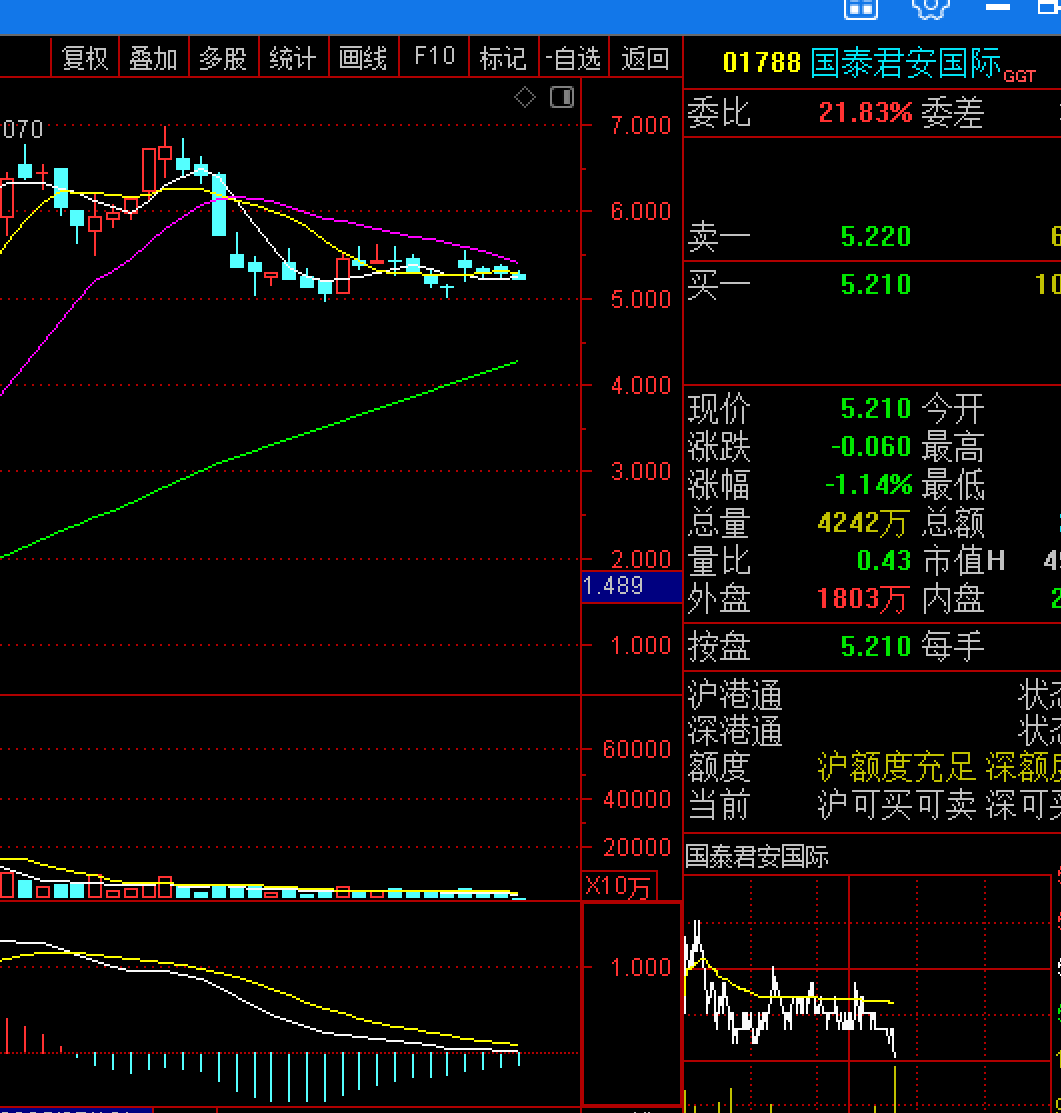The width and height of the screenshot is (1061, 1113).
Task: Click the 沪可买可卖 status text
Action: click(896, 805)
